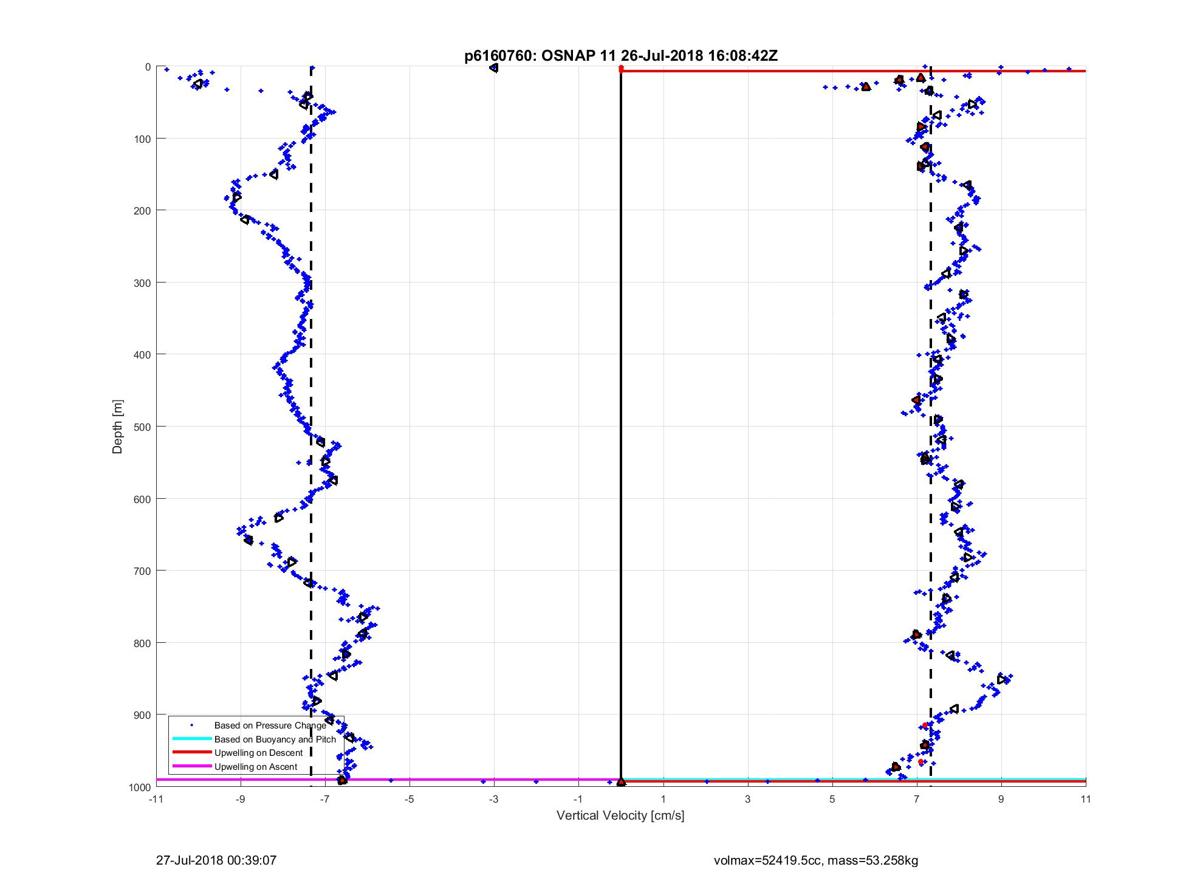Click depth tick label 600
Viewport: 1200px width, 885px height.
142,499
